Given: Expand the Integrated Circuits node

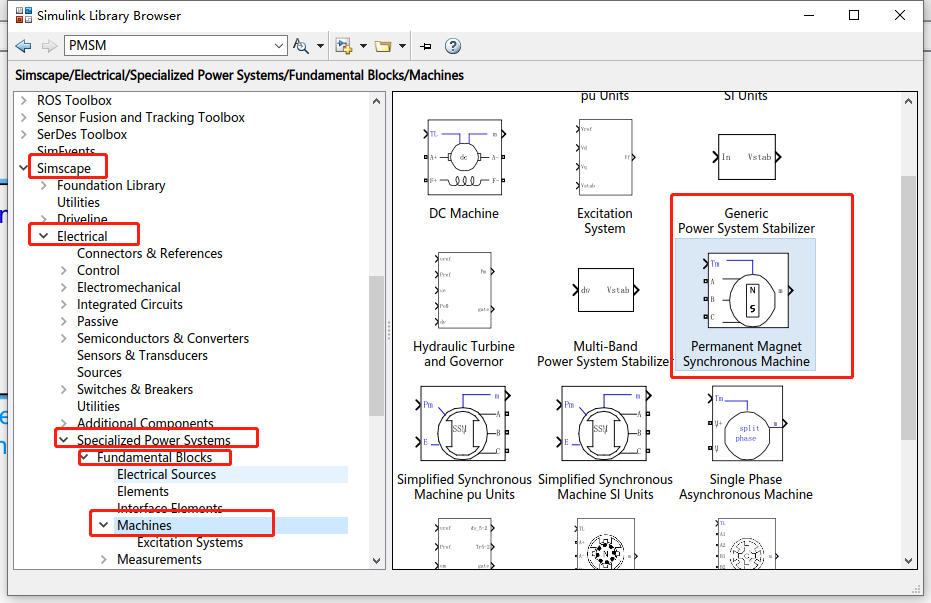Looking at the screenshot, I should [64, 304].
